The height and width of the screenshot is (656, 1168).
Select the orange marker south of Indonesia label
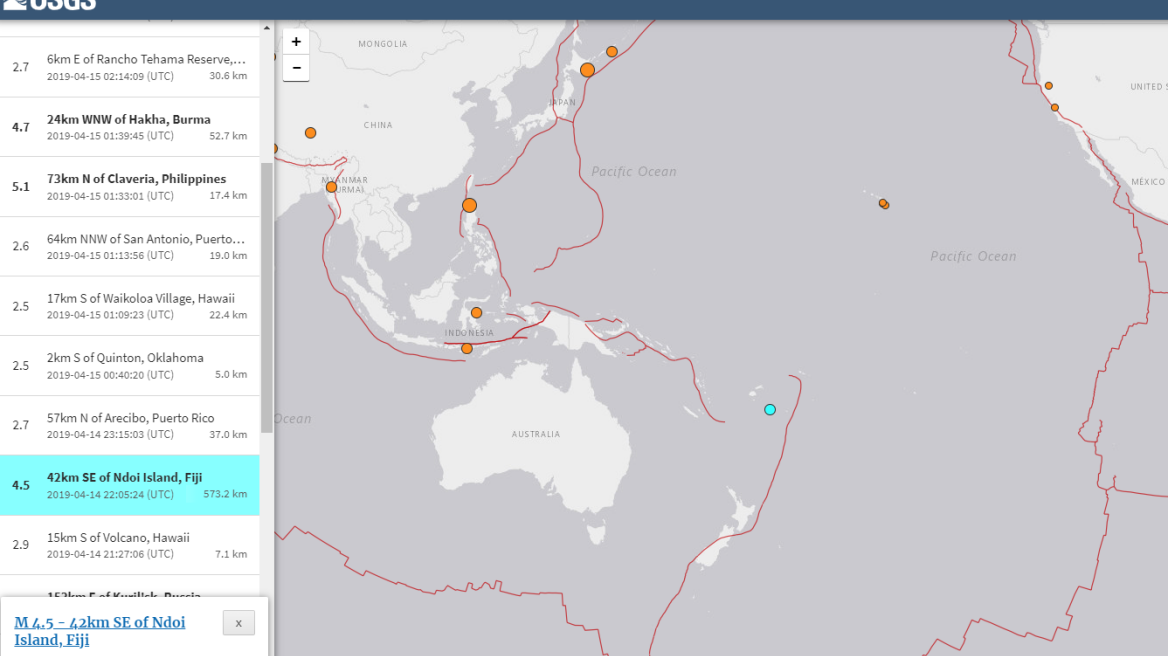pos(467,348)
